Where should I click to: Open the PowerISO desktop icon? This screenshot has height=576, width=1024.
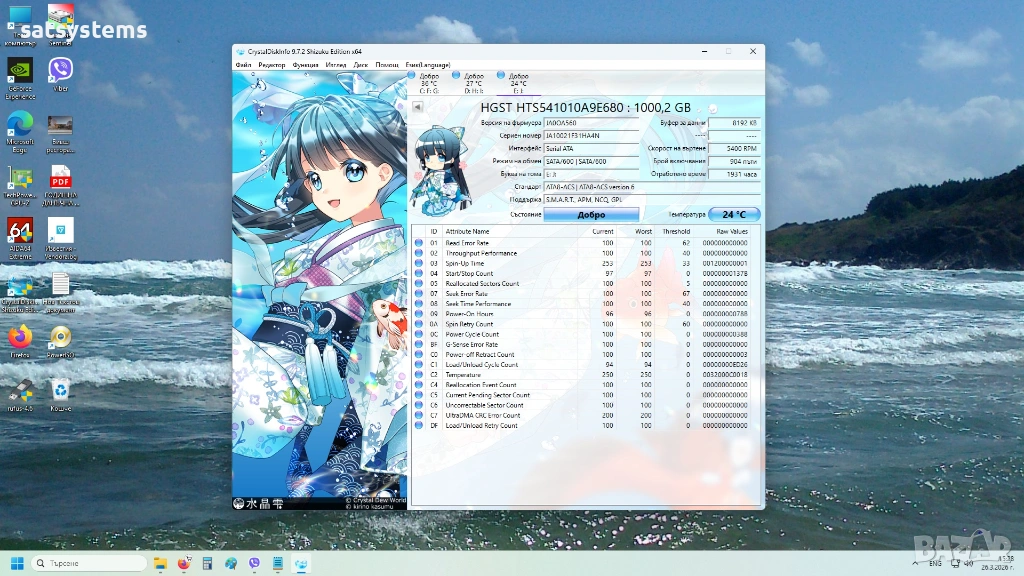point(60,340)
